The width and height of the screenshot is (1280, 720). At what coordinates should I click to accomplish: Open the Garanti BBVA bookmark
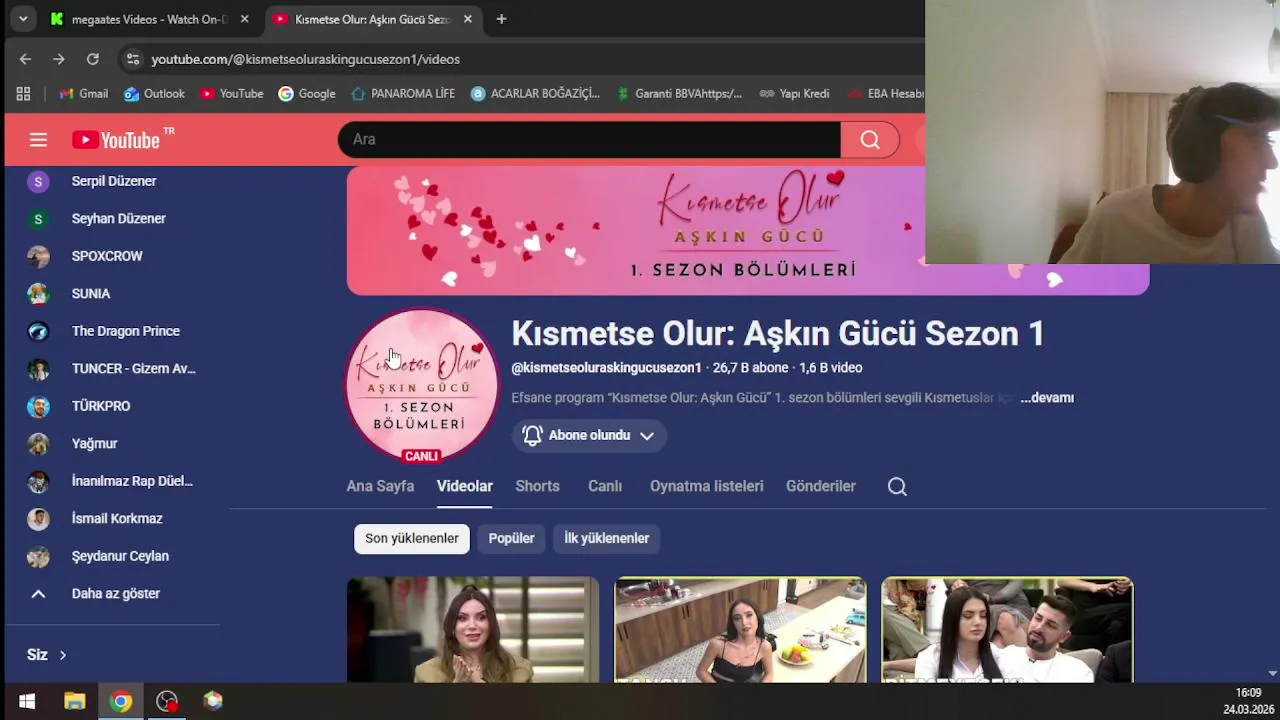[678, 93]
